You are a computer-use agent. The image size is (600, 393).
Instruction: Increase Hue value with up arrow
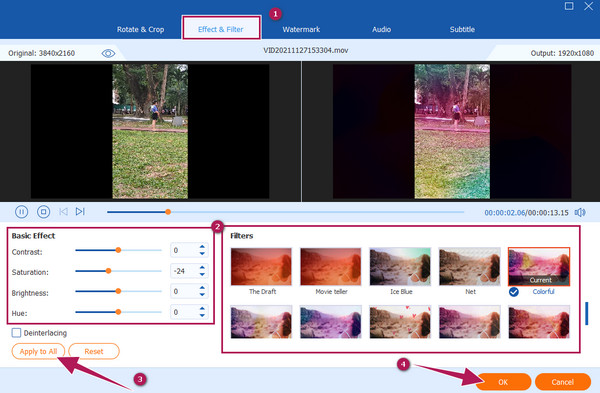tap(202, 308)
